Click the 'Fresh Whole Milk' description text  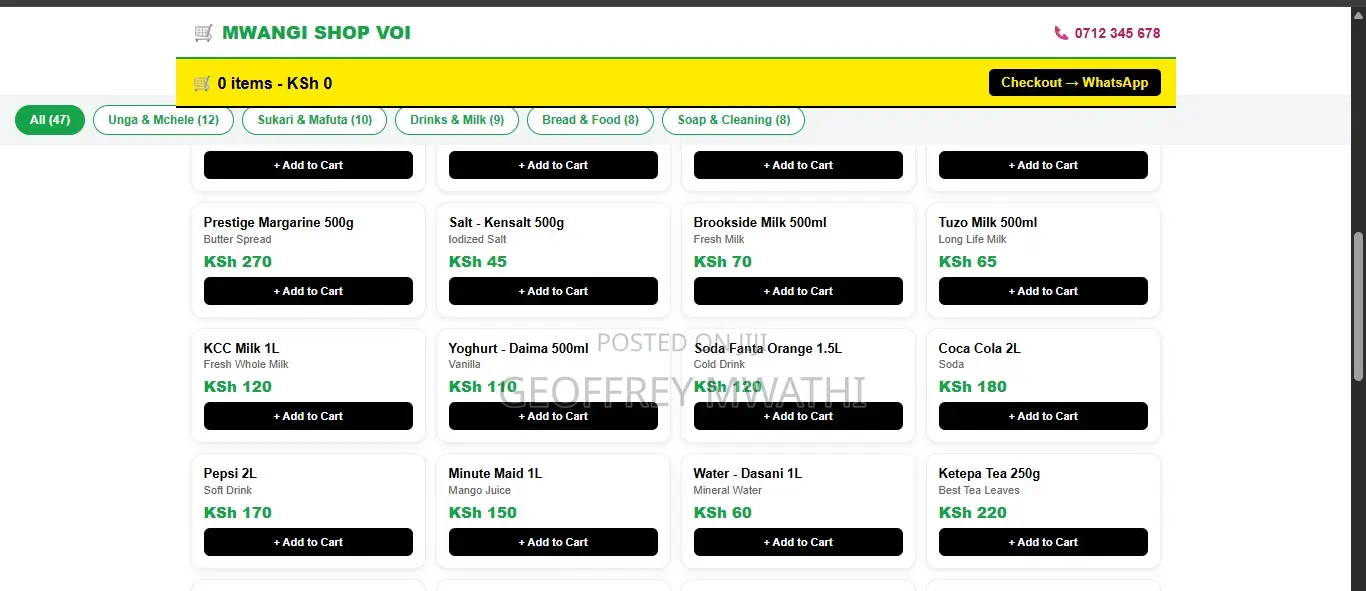[246, 365]
